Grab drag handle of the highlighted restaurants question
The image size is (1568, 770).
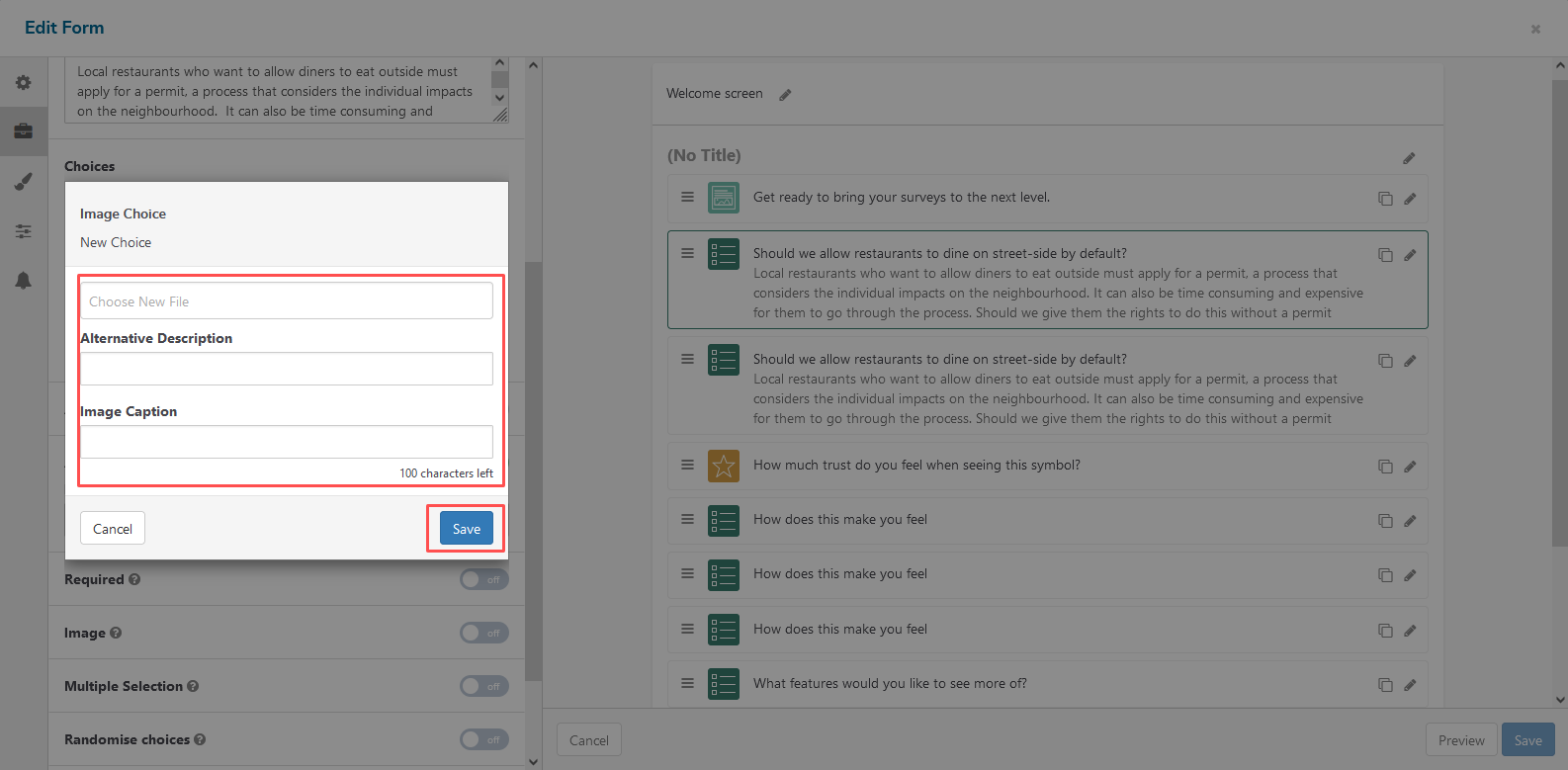click(x=687, y=253)
